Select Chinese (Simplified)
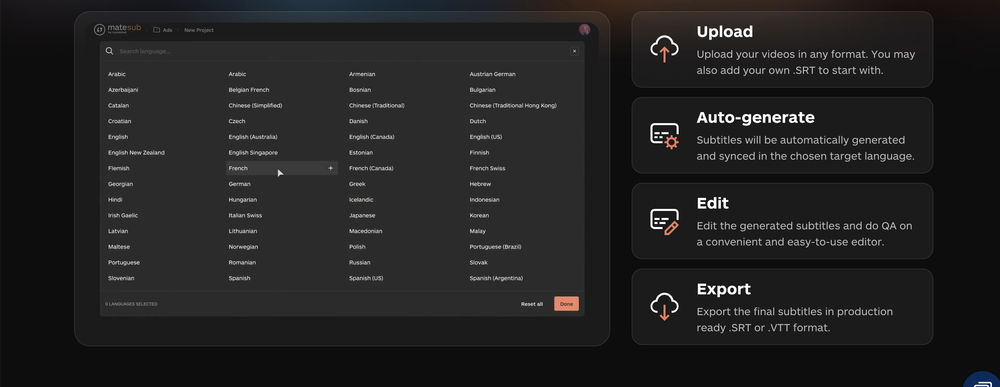Screen dimensions: 1000x387 (x=255, y=106)
